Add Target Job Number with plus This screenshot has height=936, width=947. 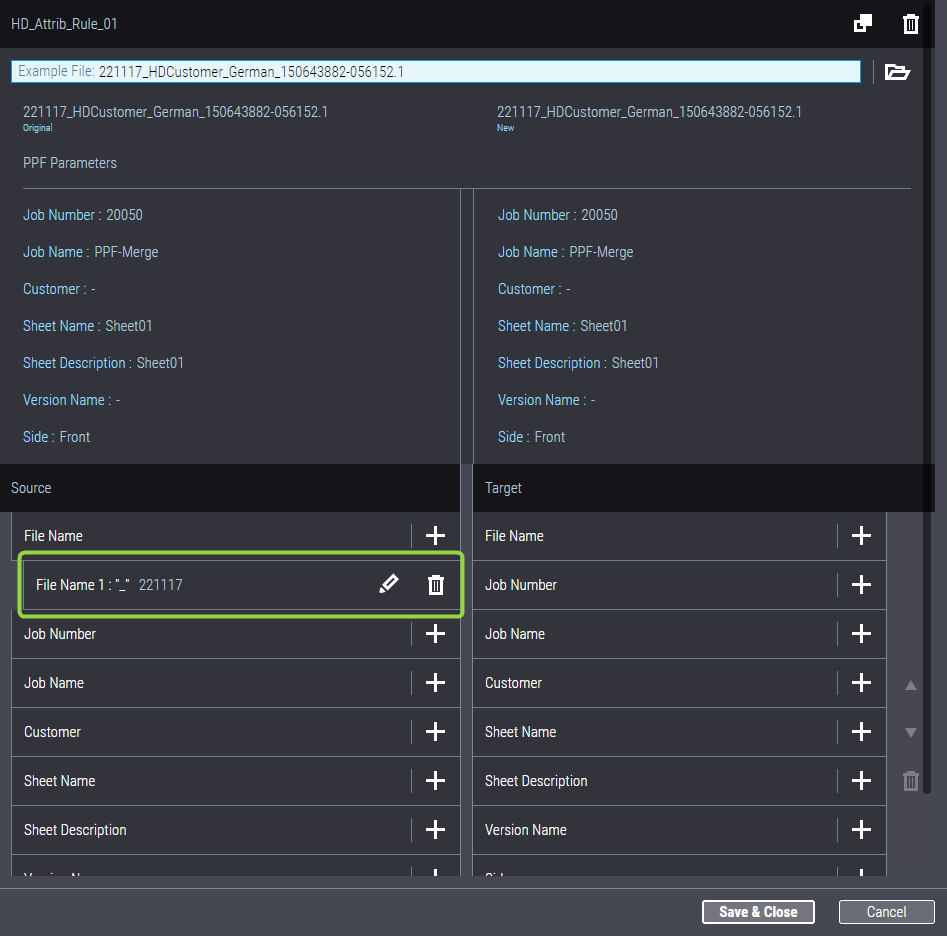click(x=861, y=585)
